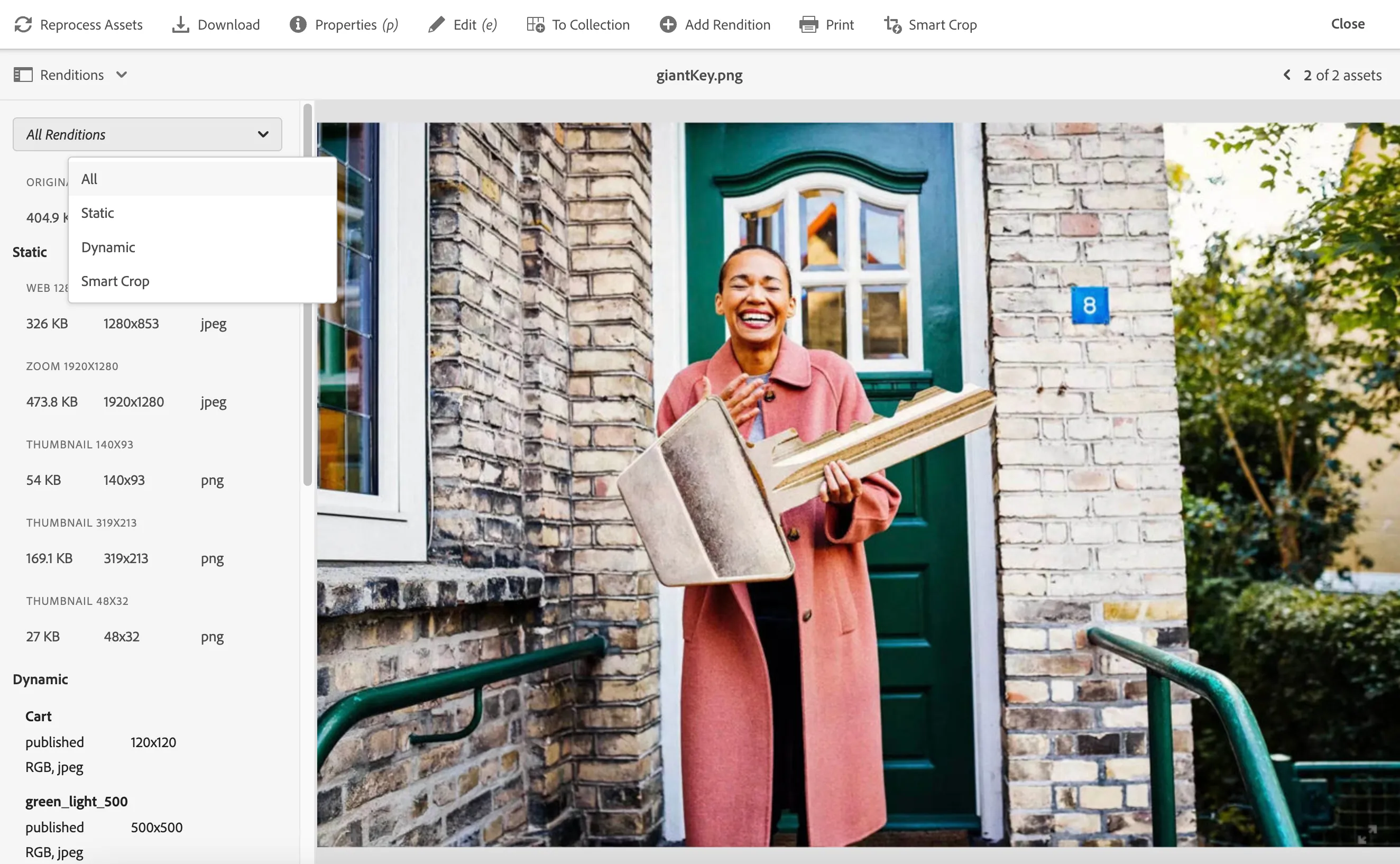Open Properties via info icon

[298, 24]
